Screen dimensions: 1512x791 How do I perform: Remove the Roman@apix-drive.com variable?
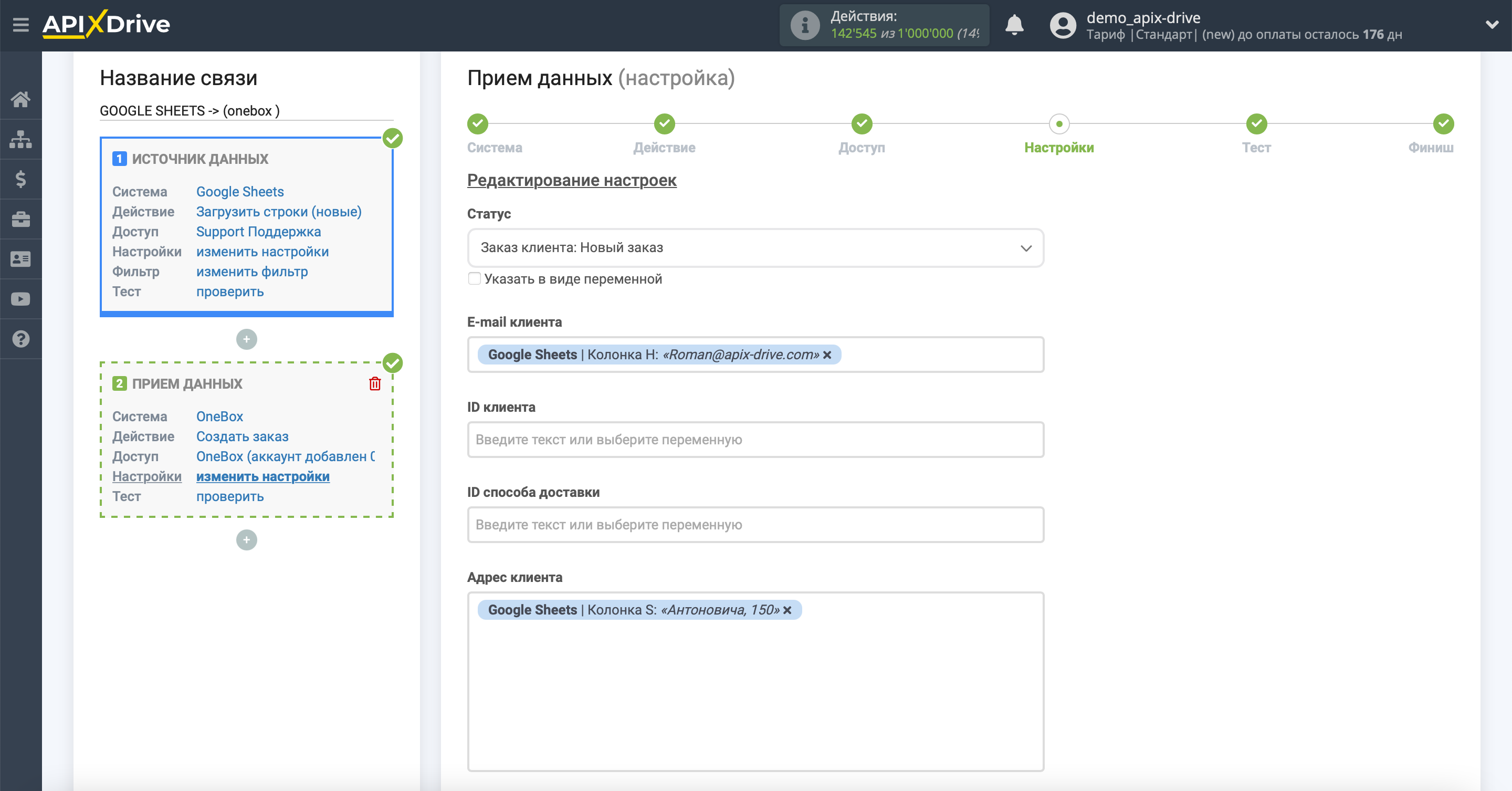827,355
